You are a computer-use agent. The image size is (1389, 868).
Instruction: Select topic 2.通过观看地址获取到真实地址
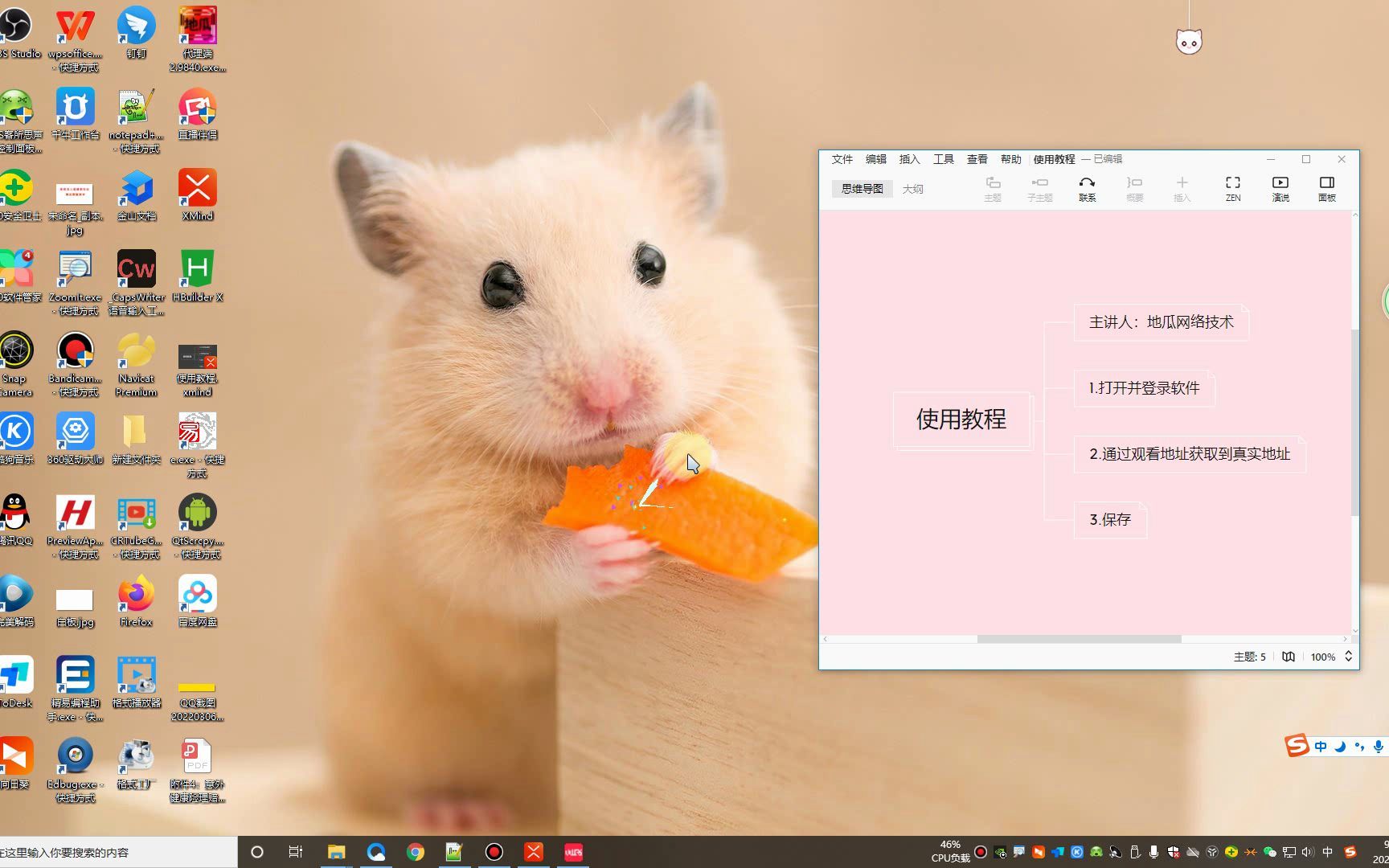pos(1190,454)
